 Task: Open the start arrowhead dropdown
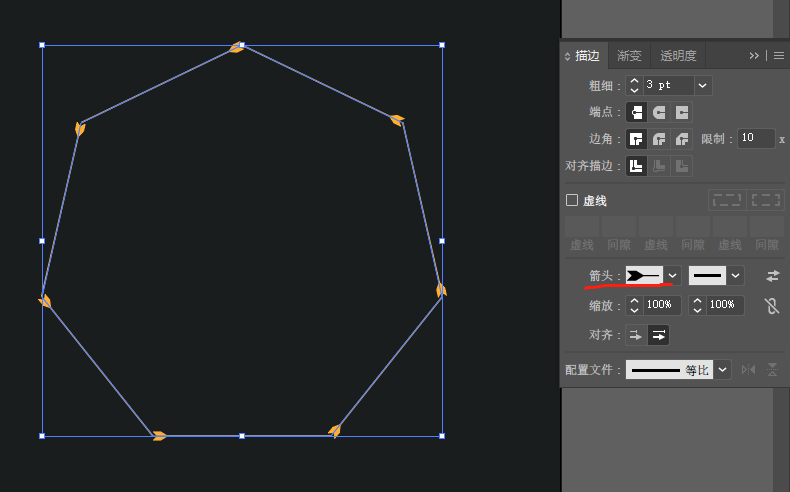coord(672,276)
